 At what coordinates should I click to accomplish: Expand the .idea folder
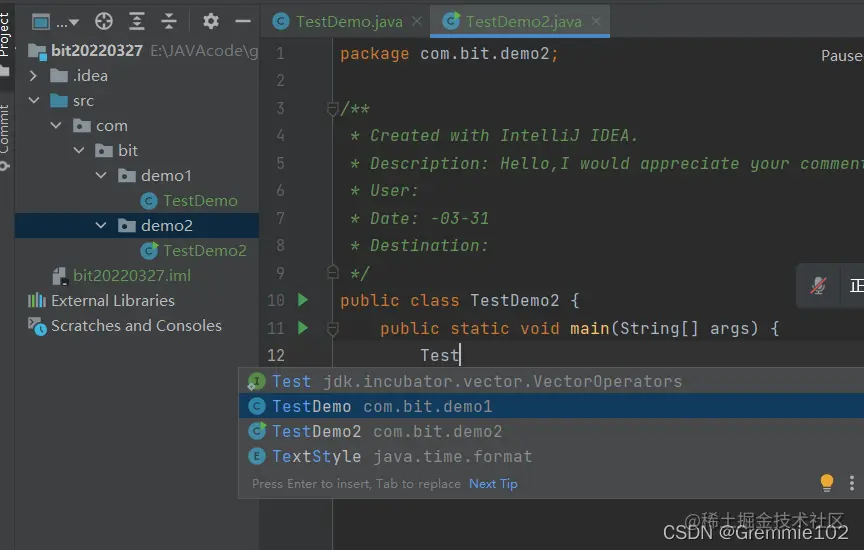[33, 76]
